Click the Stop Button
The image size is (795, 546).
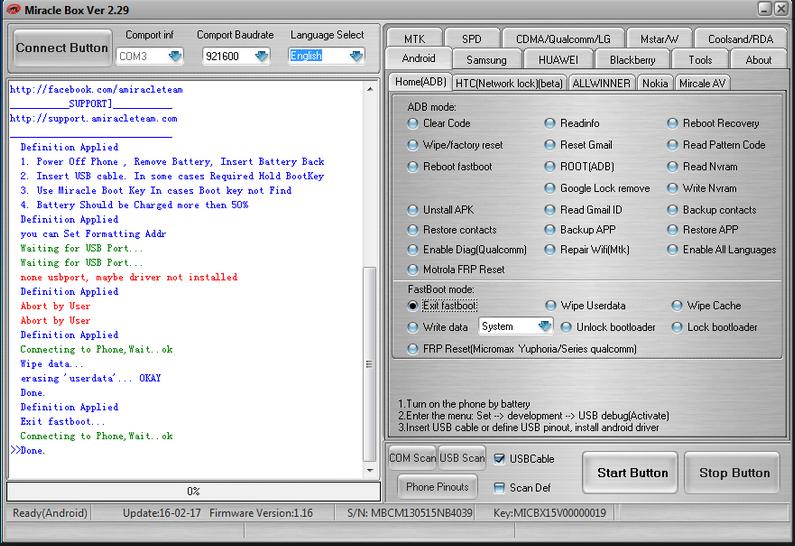734,472
